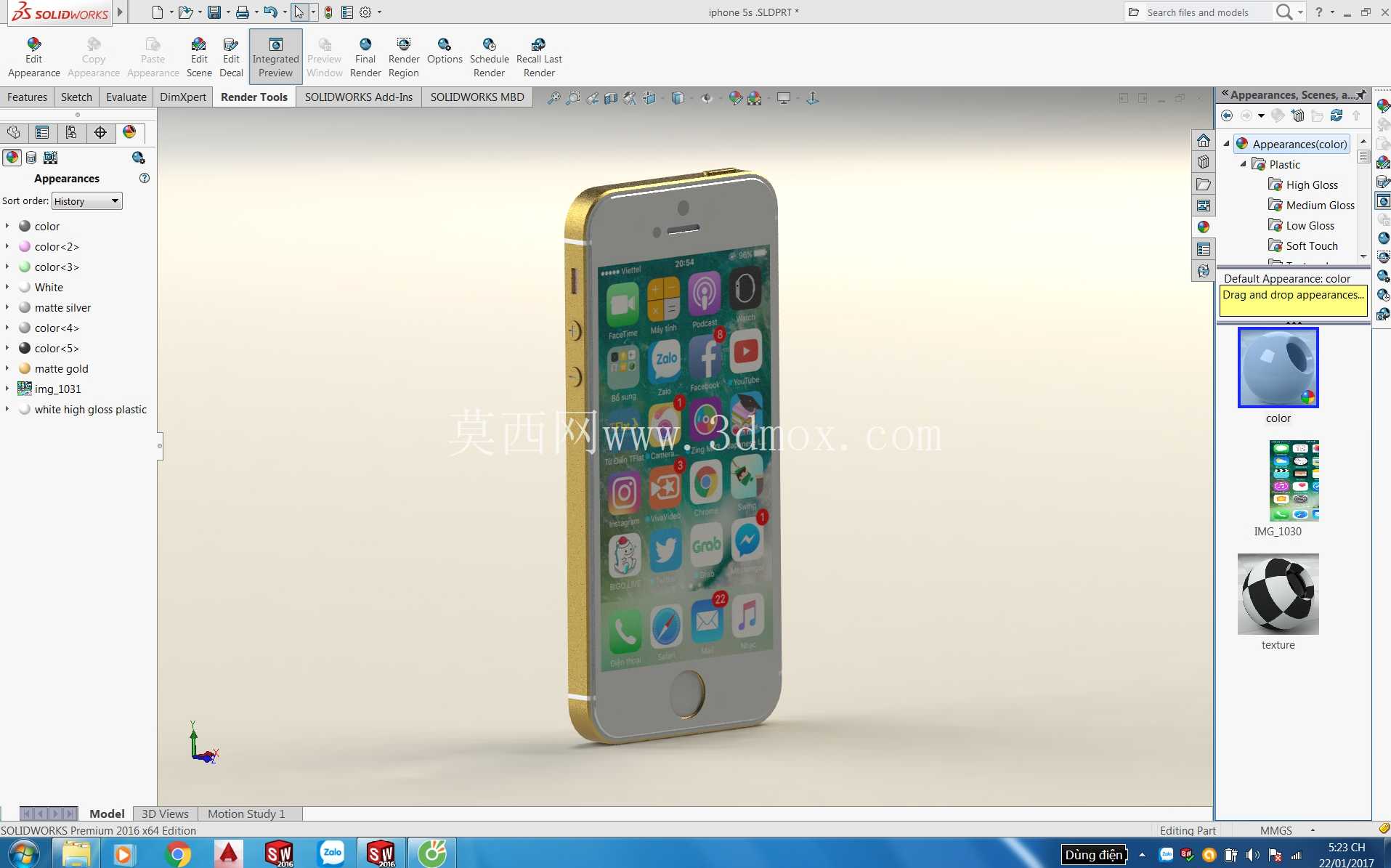Viewport: 1391px width, 868px height.
Task: Open ConfigurationManager tab
Action: coord(71,132)
